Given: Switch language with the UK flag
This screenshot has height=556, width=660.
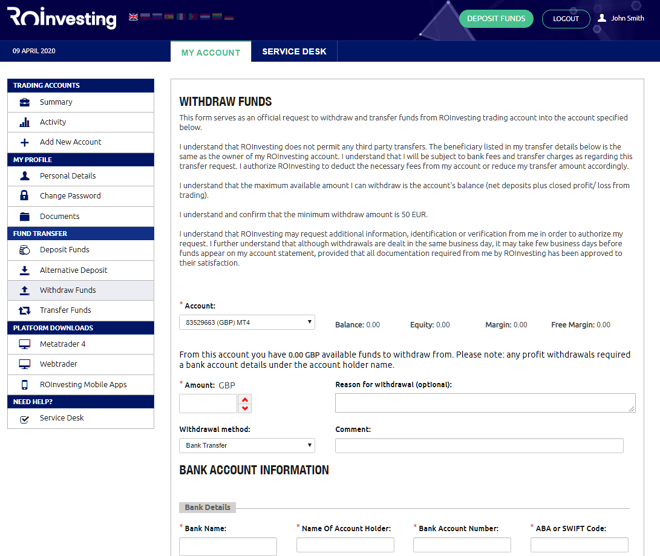Looking at the screenshot, I should coord(133,17).
